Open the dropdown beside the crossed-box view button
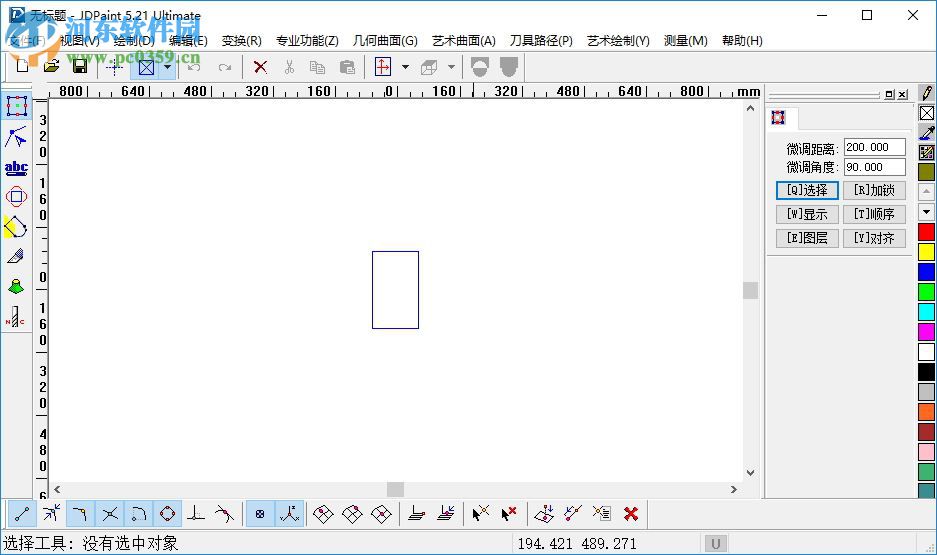Screen dimensions: 937x555 (167, 67)
